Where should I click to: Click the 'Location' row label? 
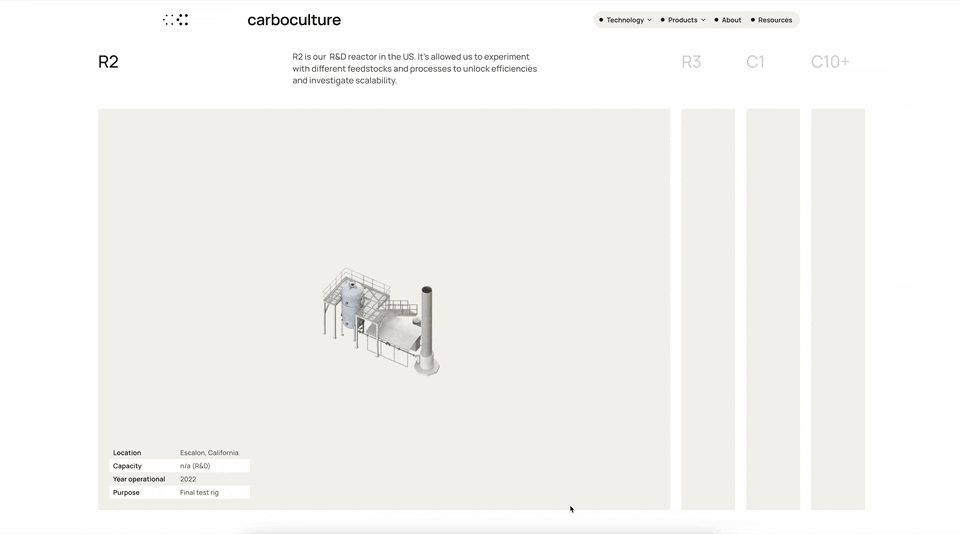(127, 453)
